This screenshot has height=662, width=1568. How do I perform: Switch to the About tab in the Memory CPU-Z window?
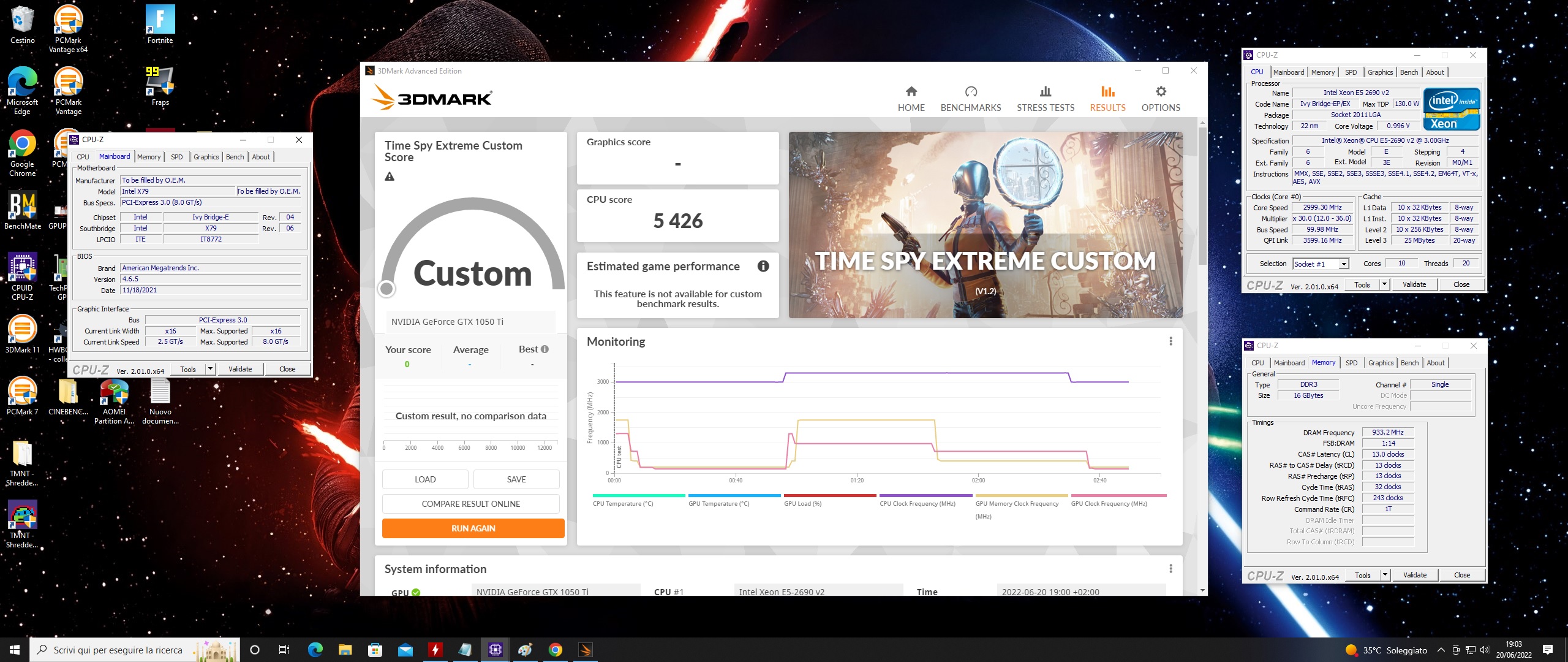point(1435,363)
